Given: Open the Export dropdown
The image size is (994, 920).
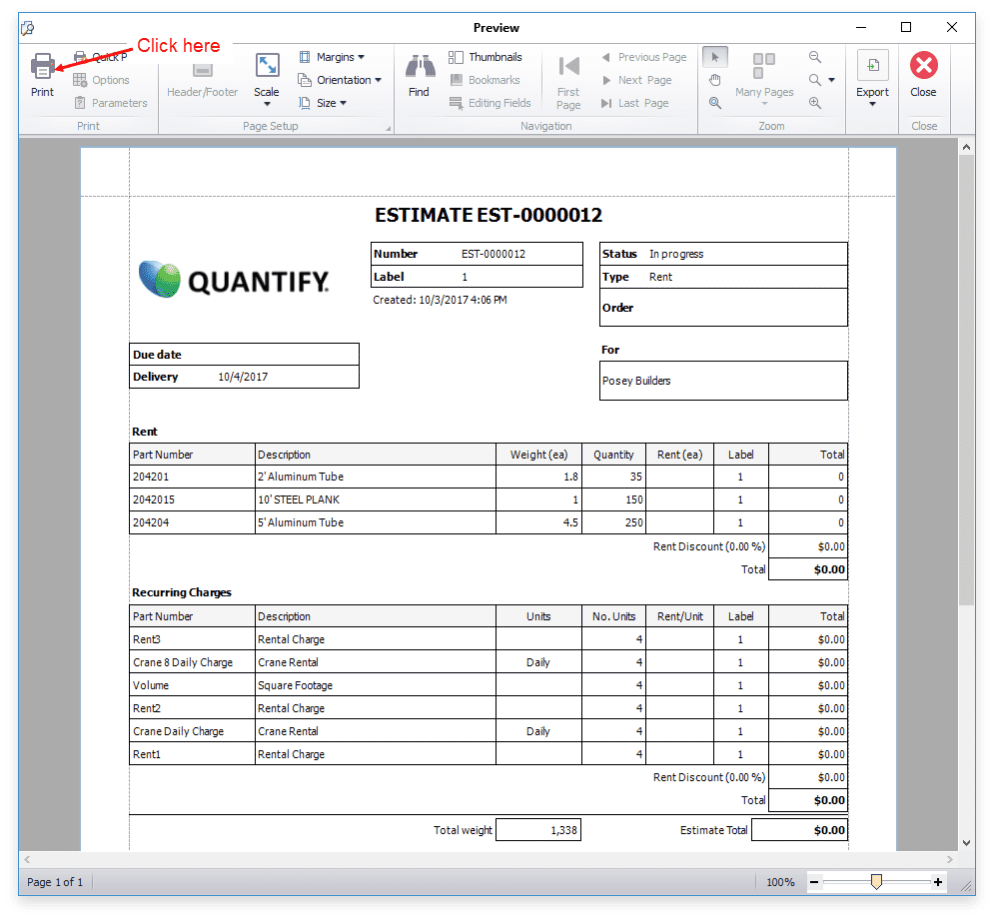Looking at the screenshot, I should pos(873,79).
